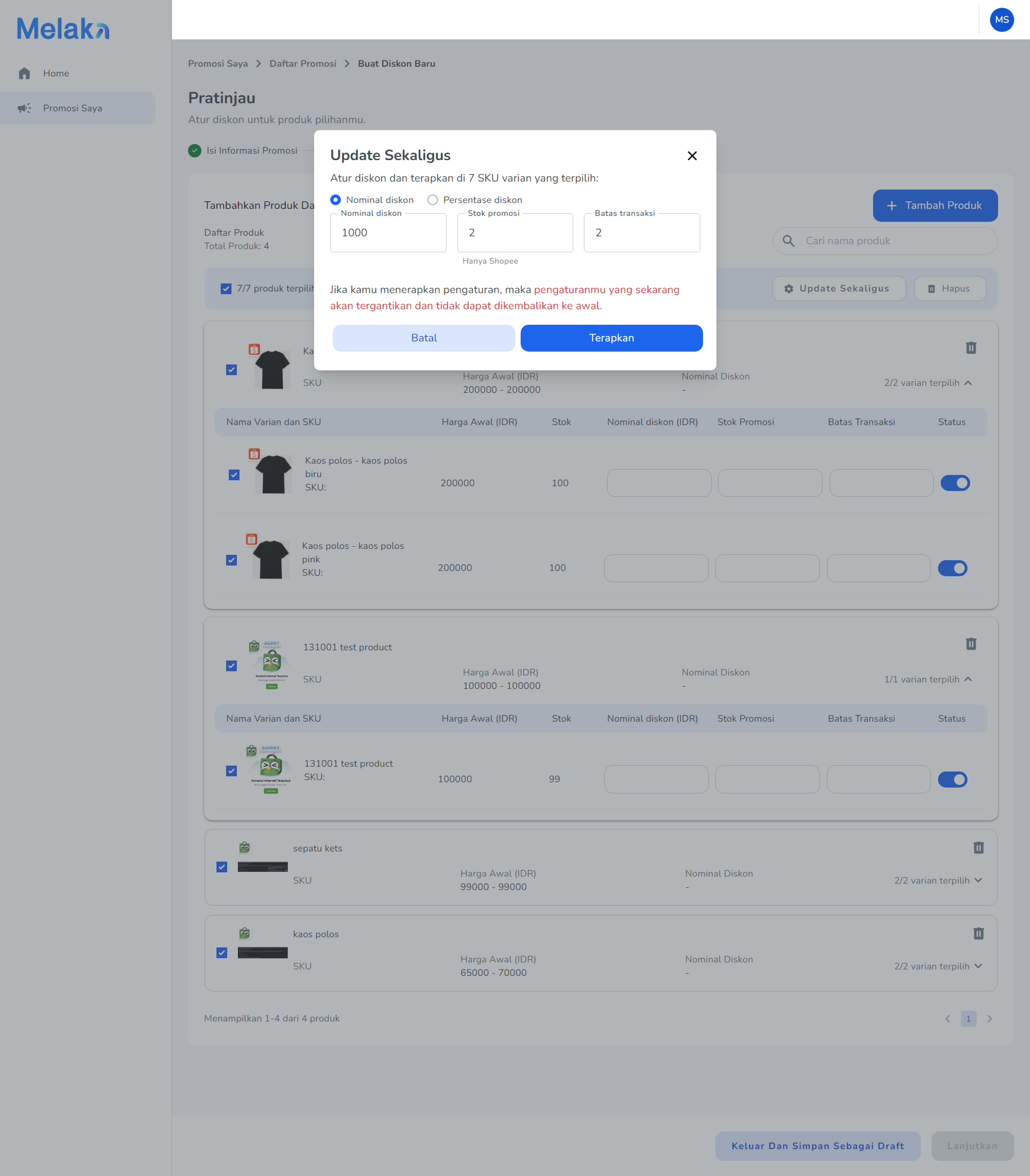This screenshot has height=1176, width=1030.
Task: Toggle status switch for kaos polos pink
Action: pyautogui.click(x=952, y=568)
